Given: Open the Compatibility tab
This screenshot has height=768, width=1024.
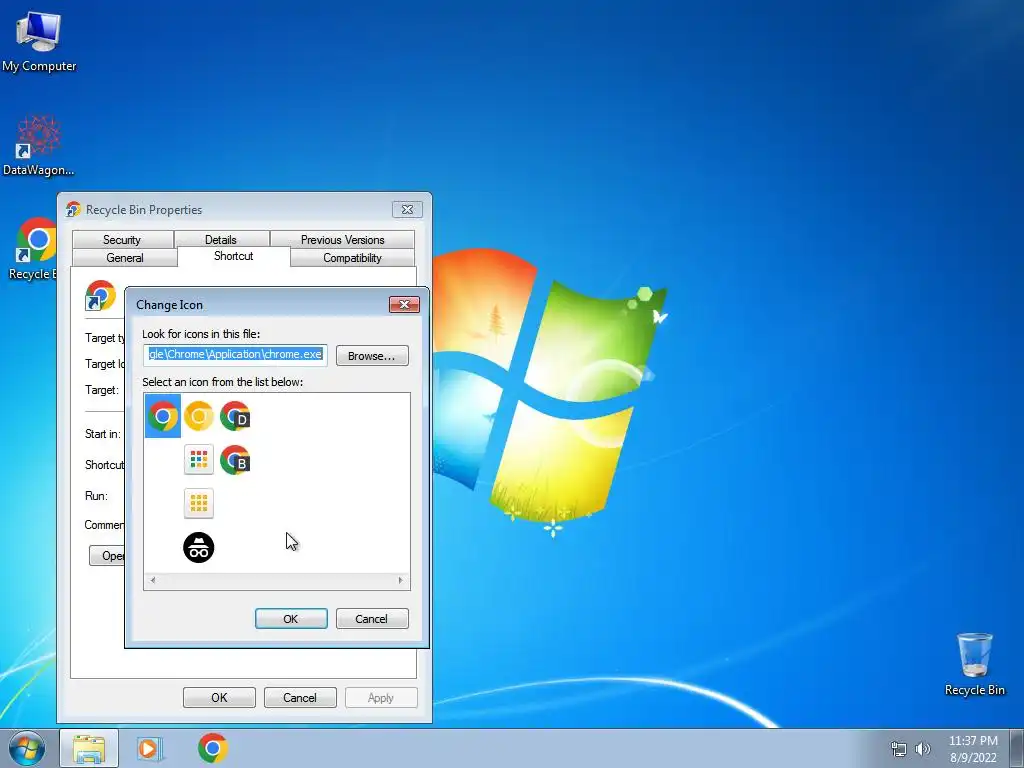Looking at the screenshot, I should (353, 258).
